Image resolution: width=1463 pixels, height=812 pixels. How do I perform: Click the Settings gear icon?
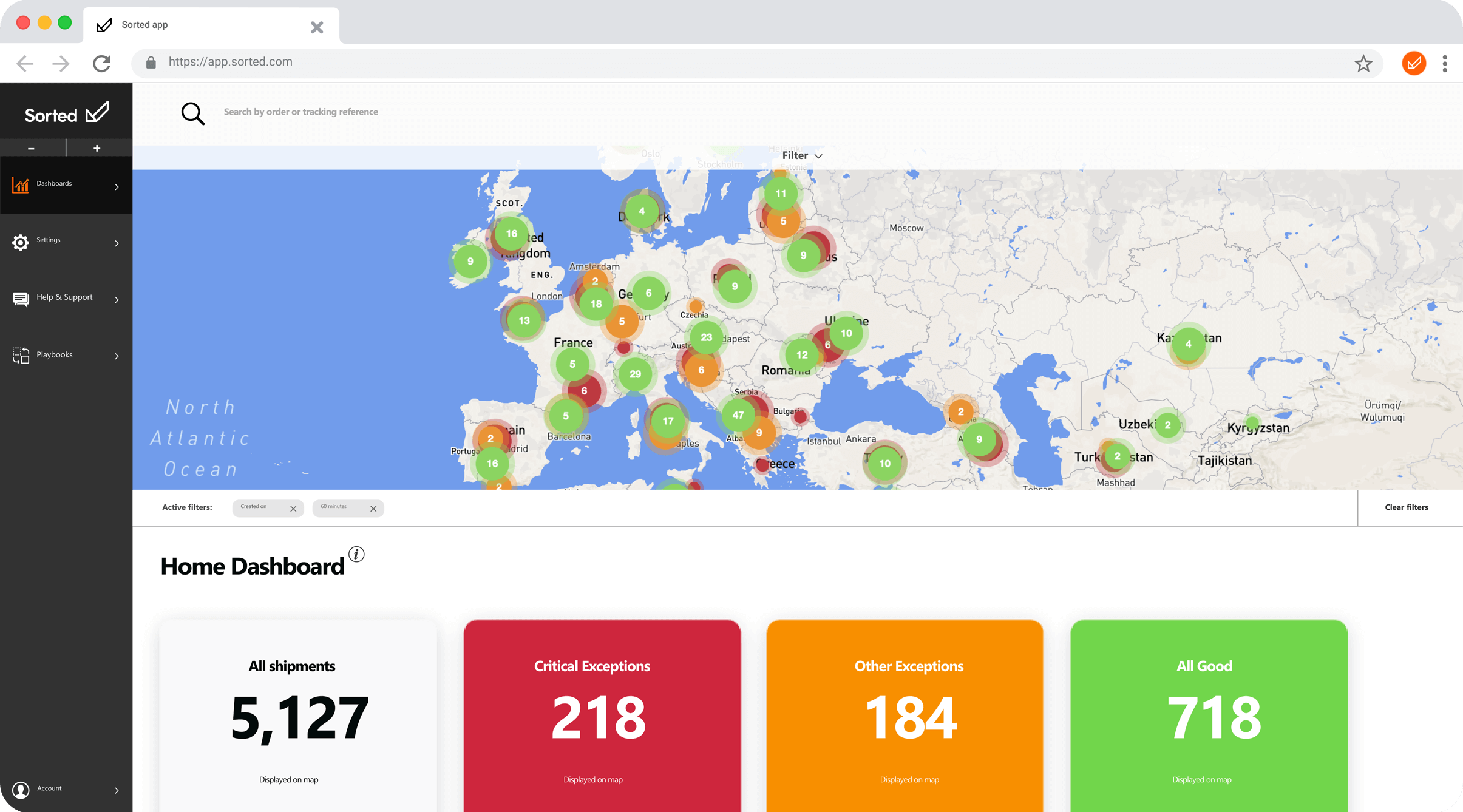21,242
